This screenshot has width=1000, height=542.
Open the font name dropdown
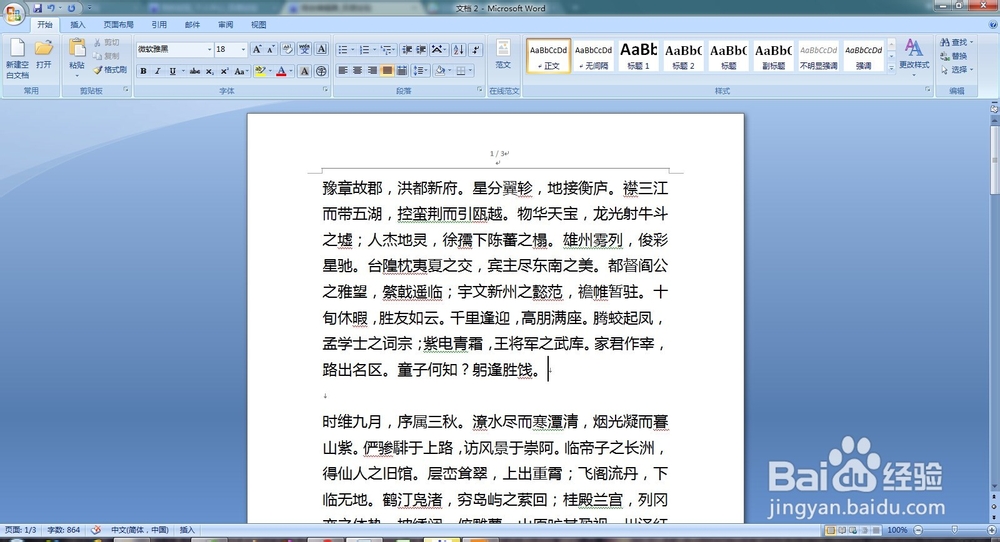click(209, 50)
